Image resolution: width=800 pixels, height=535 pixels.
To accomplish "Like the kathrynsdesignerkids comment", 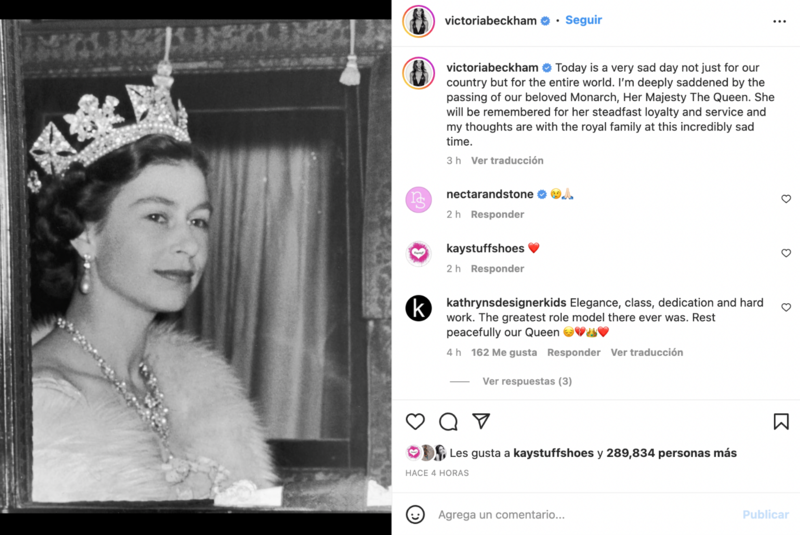I will coord(786,308).
